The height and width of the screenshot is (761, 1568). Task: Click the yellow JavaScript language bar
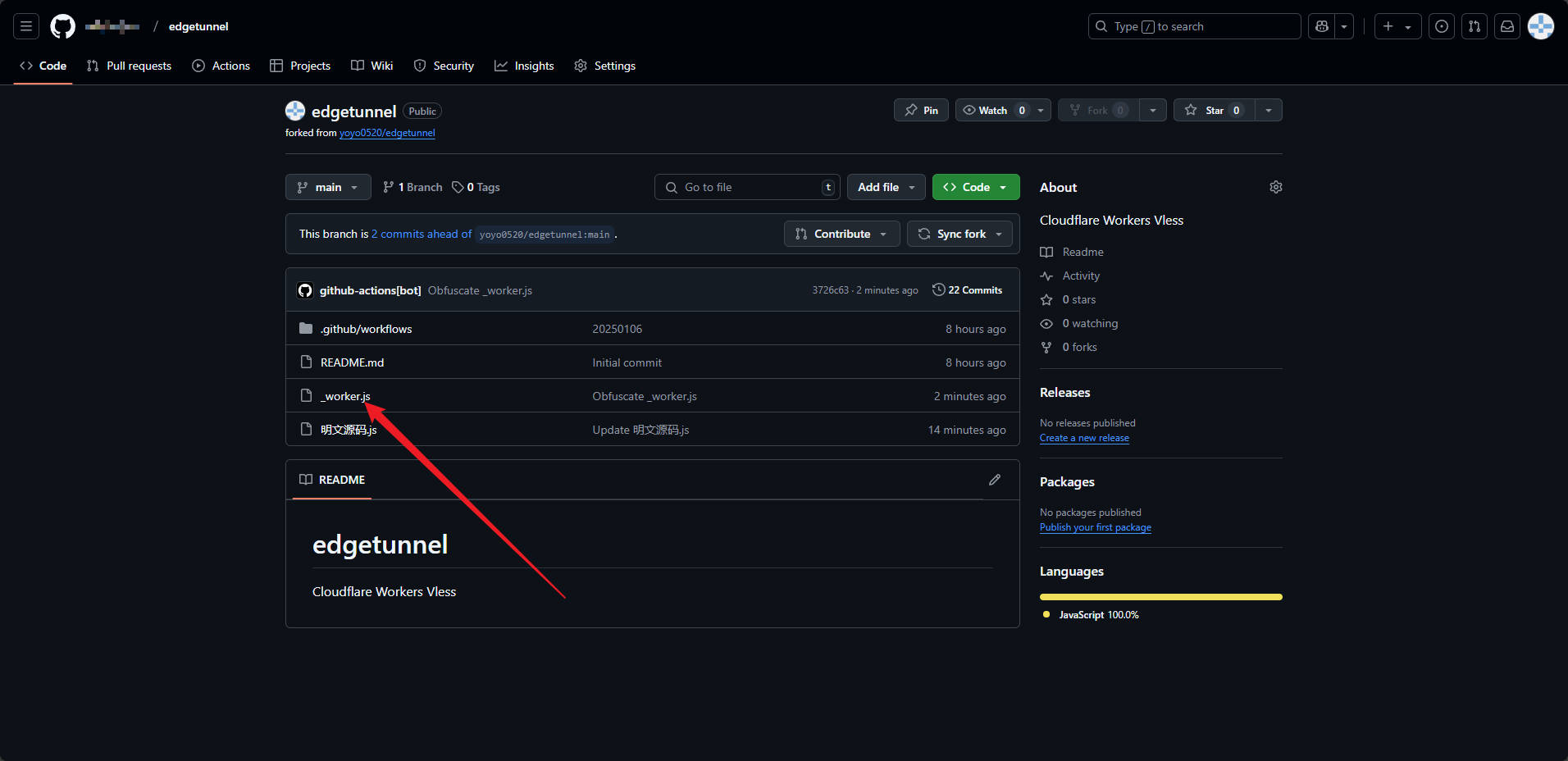pos(1160,597)
